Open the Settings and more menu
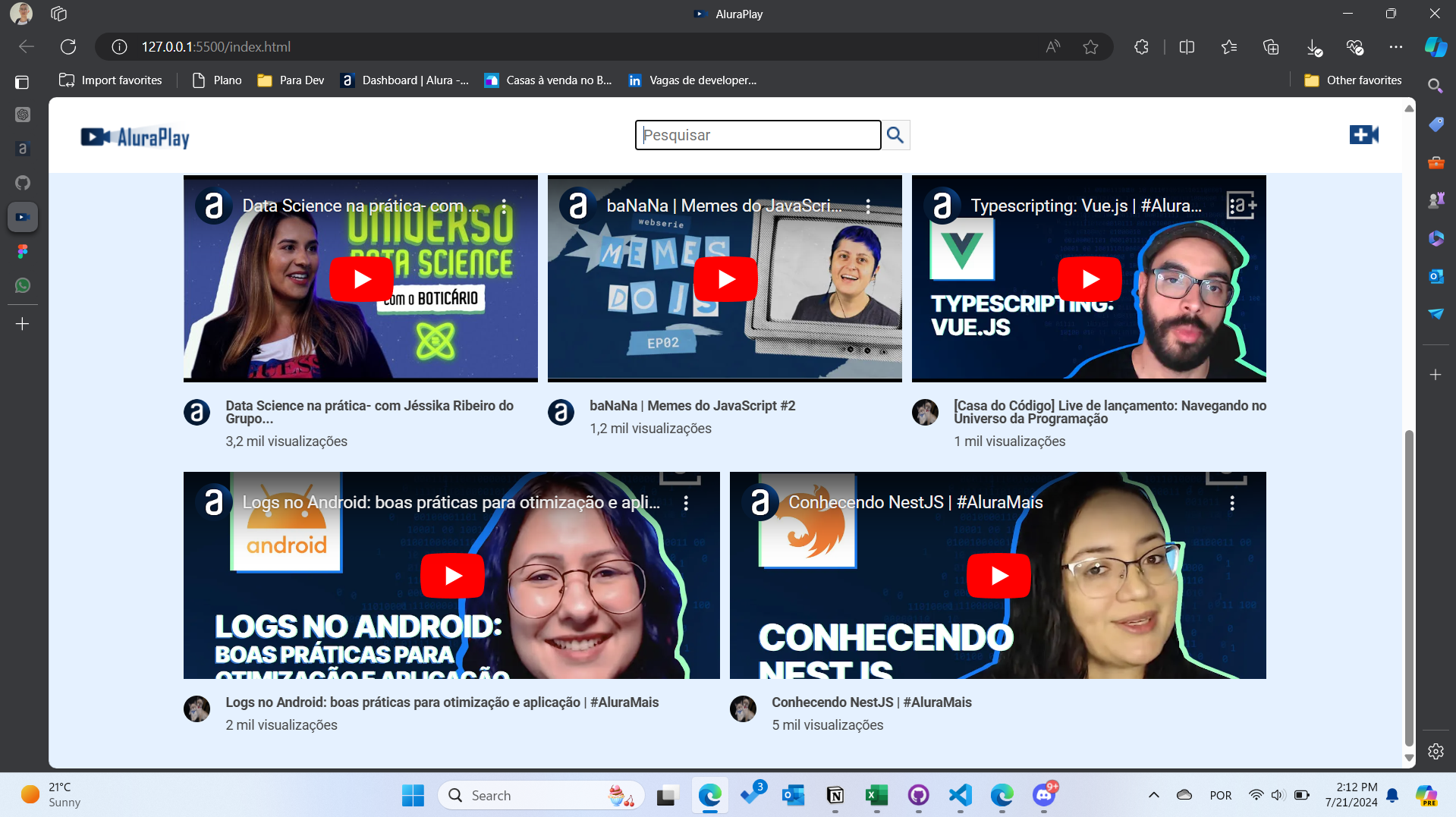Image resolution: width=1456 pixels, height=817 pixels. click(1396, 47)
